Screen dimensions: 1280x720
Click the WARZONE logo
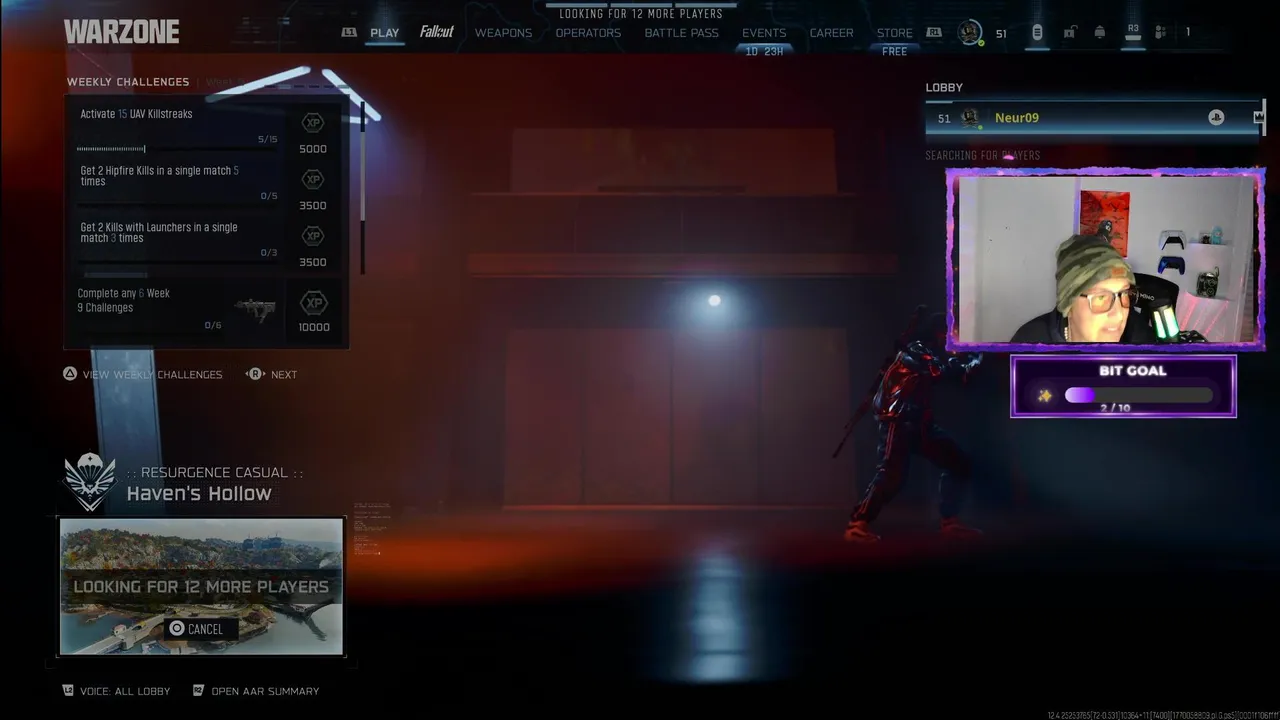122,32
